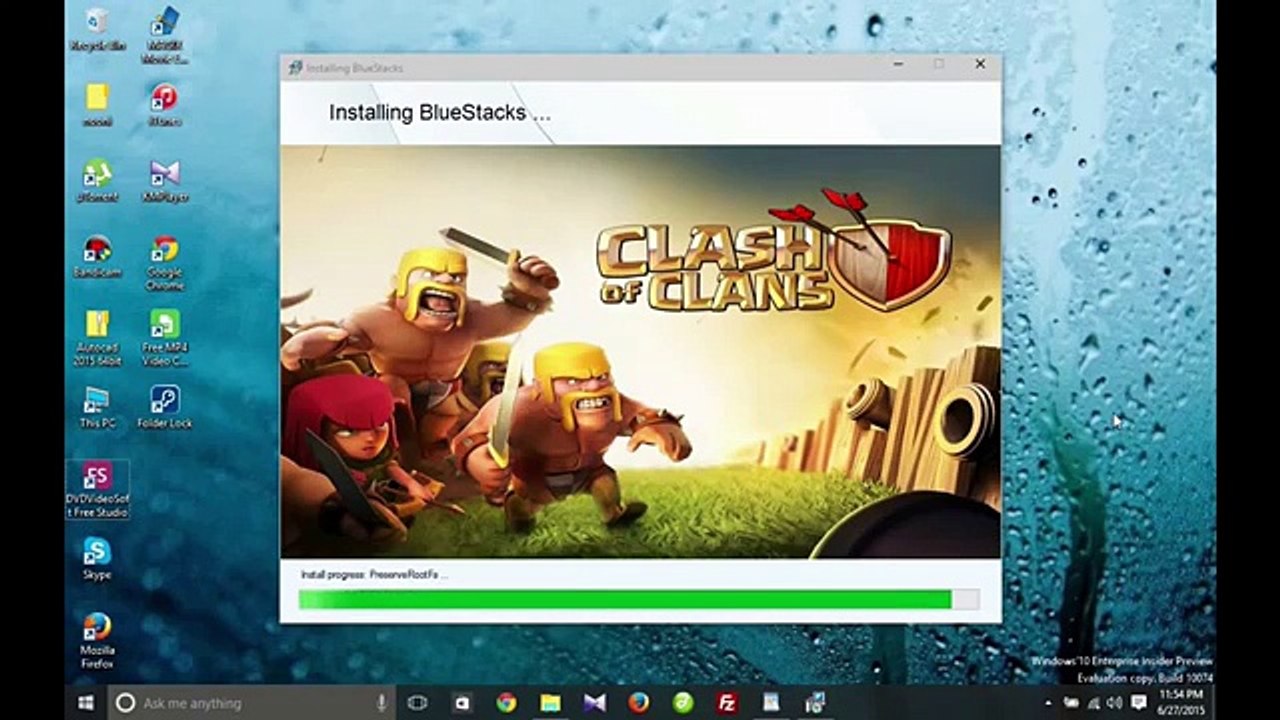This screenshot has height=720, width=1280.
Task: Show hidden system tray icons
Action: (x=1048, y=703)
